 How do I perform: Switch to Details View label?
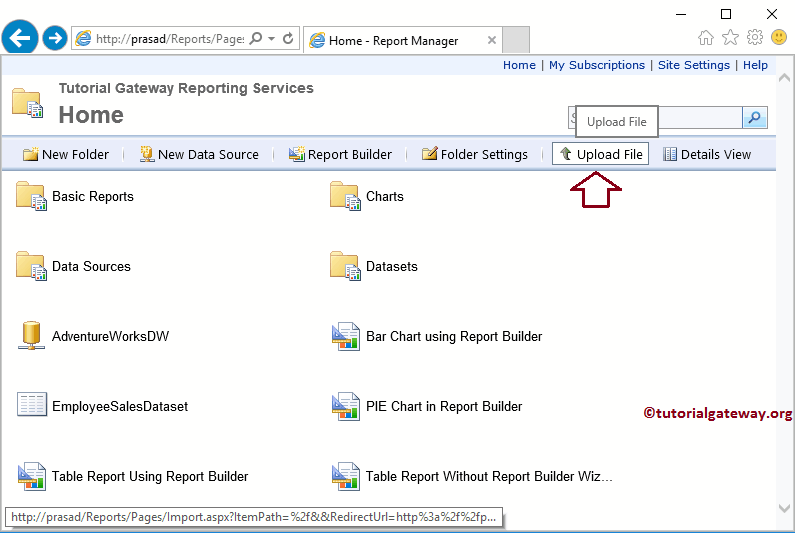tap(715, 154)
